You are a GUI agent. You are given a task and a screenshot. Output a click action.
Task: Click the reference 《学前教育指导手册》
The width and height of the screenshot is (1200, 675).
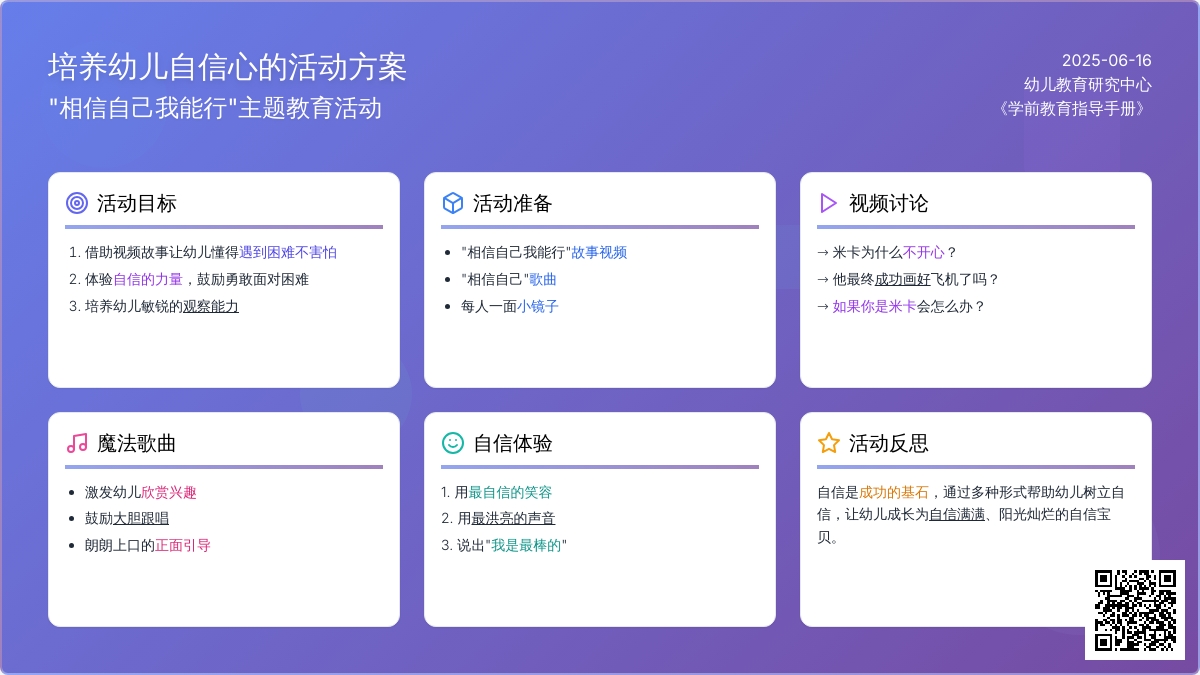1072,108
